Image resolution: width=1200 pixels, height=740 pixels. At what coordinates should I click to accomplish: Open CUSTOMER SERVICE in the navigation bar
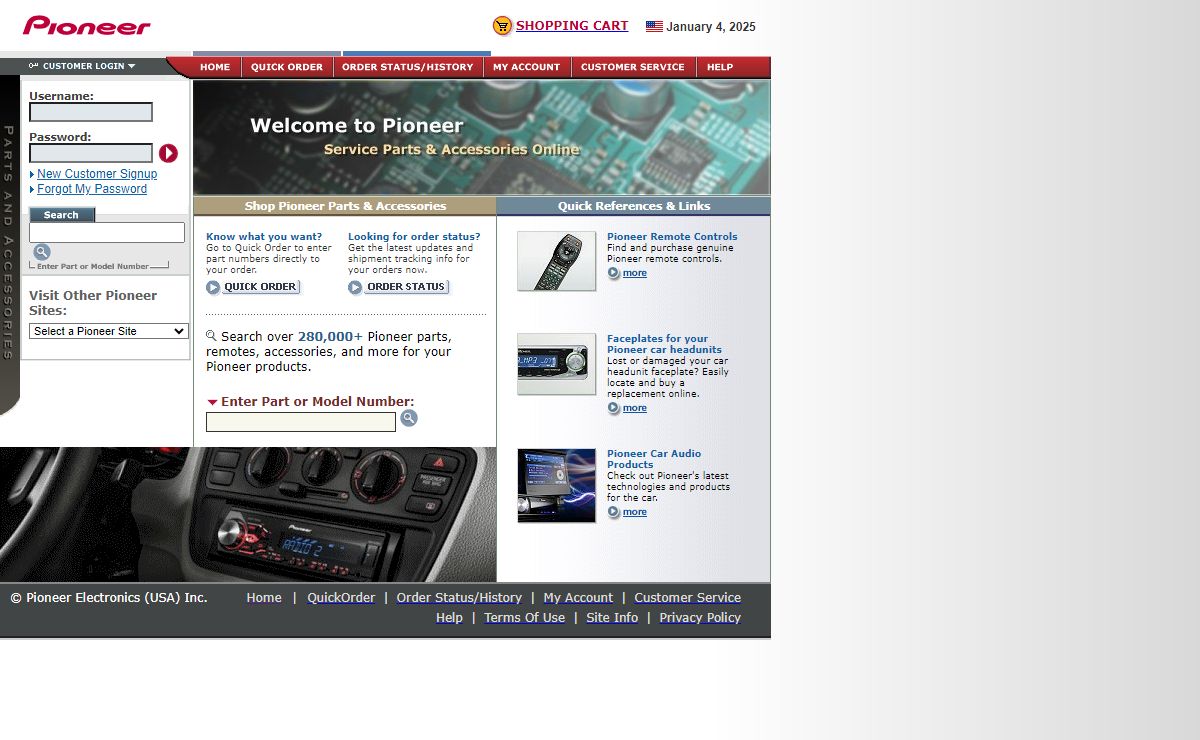click(633, 67)
